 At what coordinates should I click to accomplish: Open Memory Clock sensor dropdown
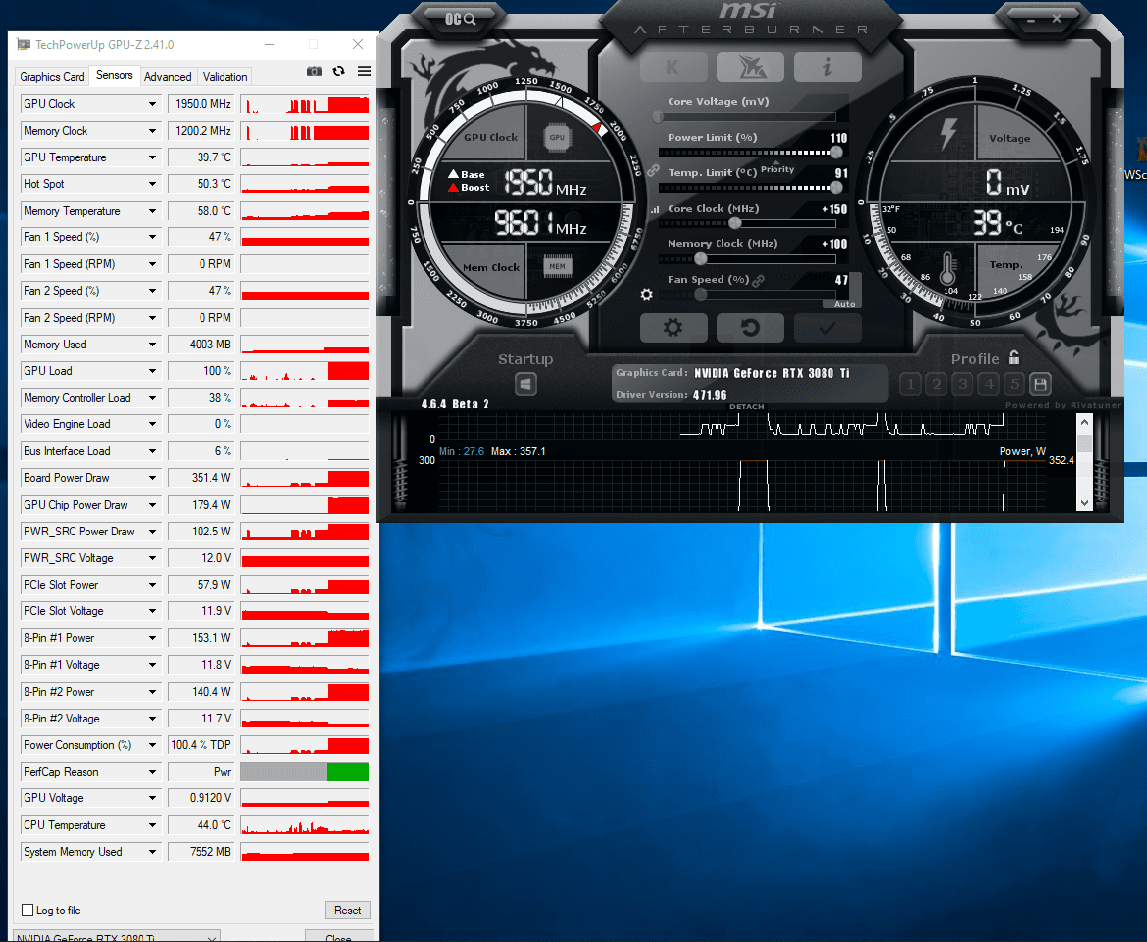(152, 131)
